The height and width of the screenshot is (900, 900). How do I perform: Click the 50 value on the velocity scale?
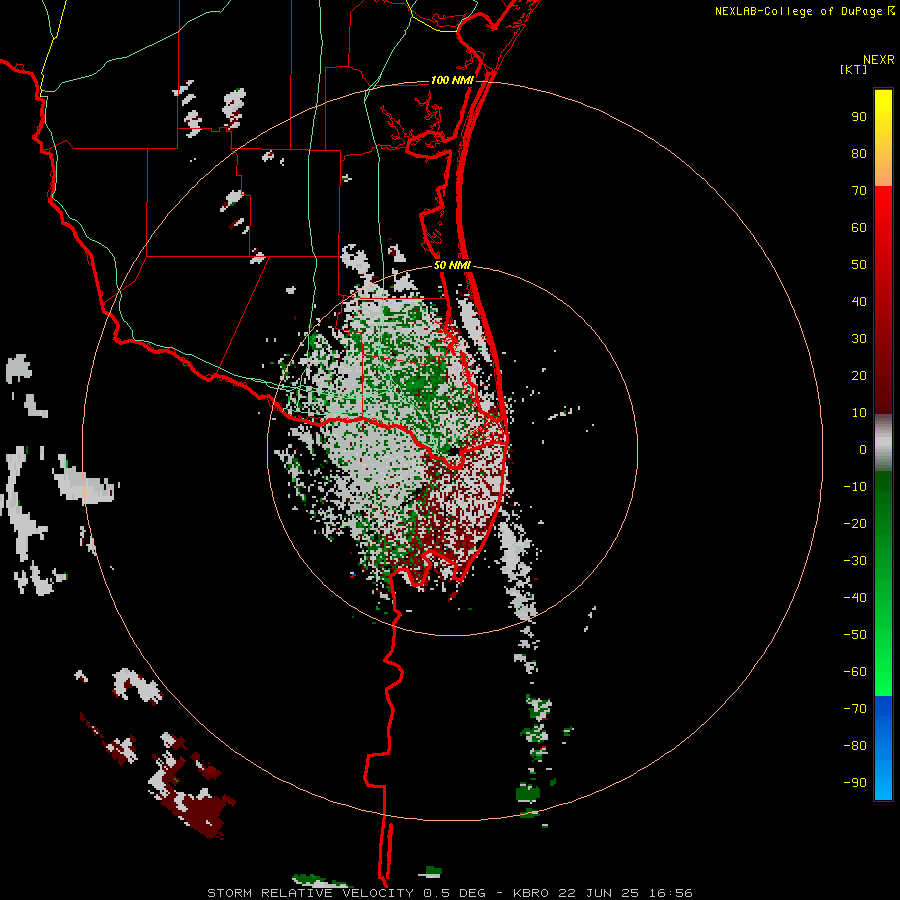(859, 265)
